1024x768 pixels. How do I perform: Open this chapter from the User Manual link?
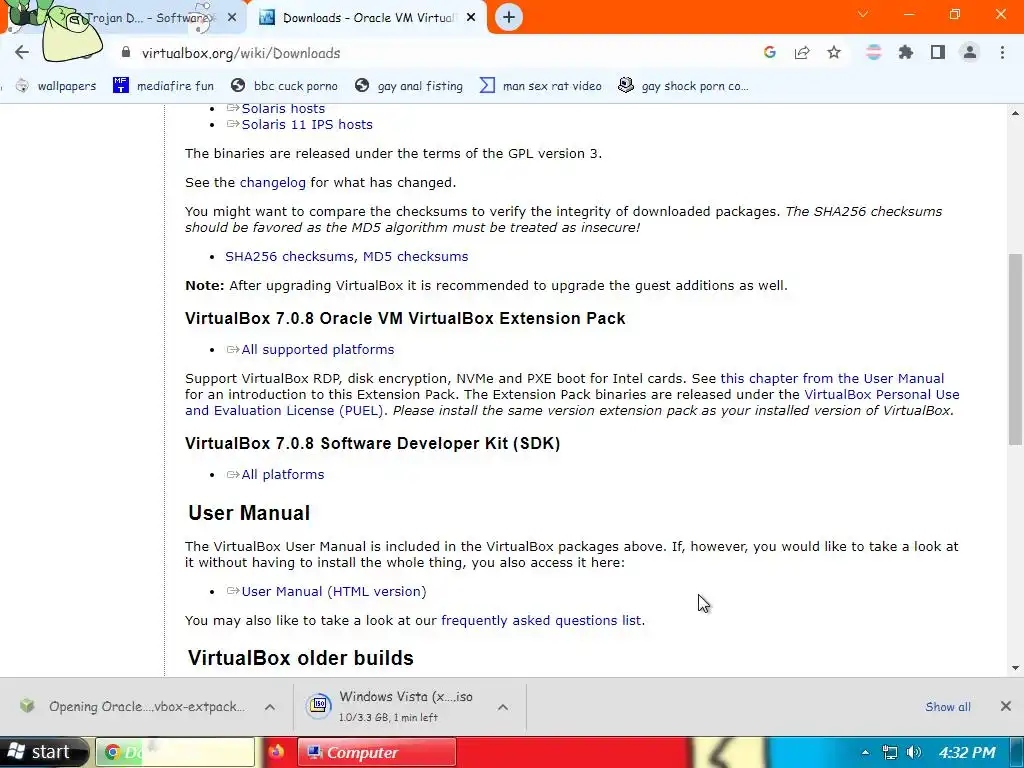(x=832, y=378)
